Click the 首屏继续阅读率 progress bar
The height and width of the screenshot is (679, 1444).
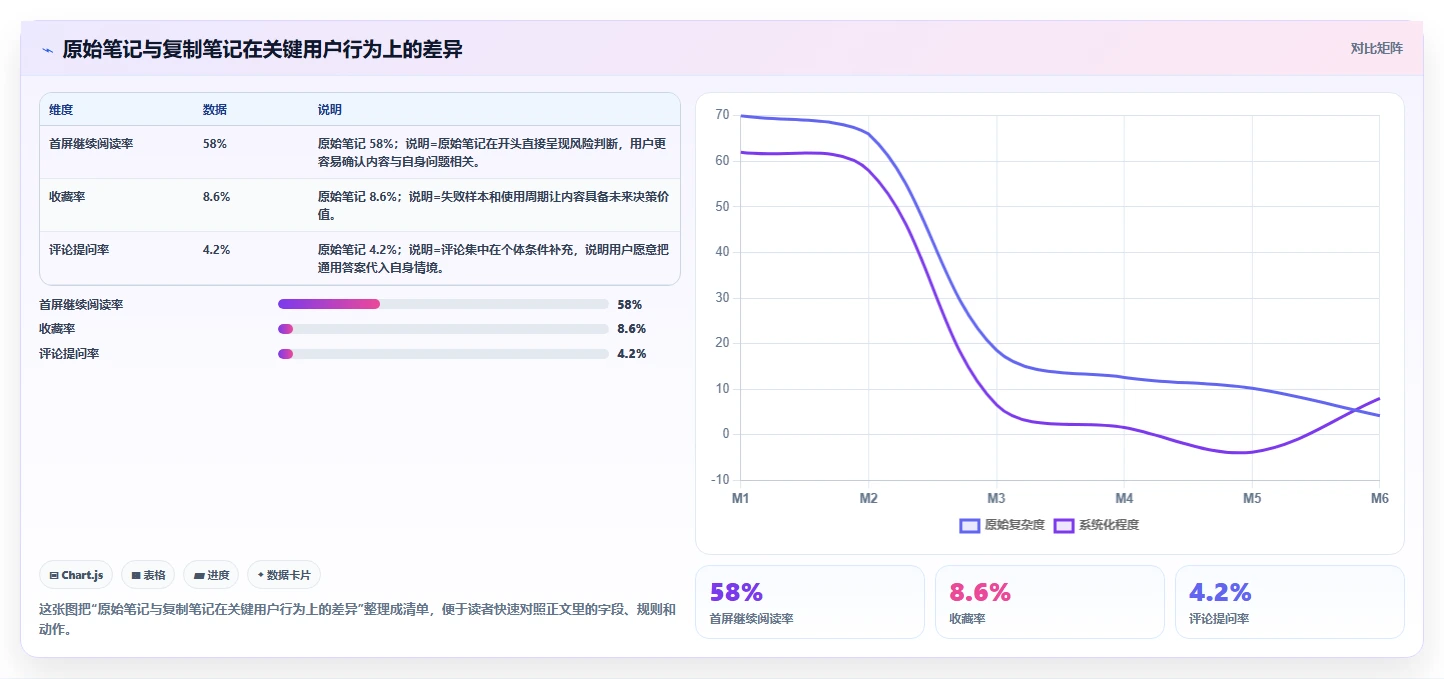[x=443, y=304]
